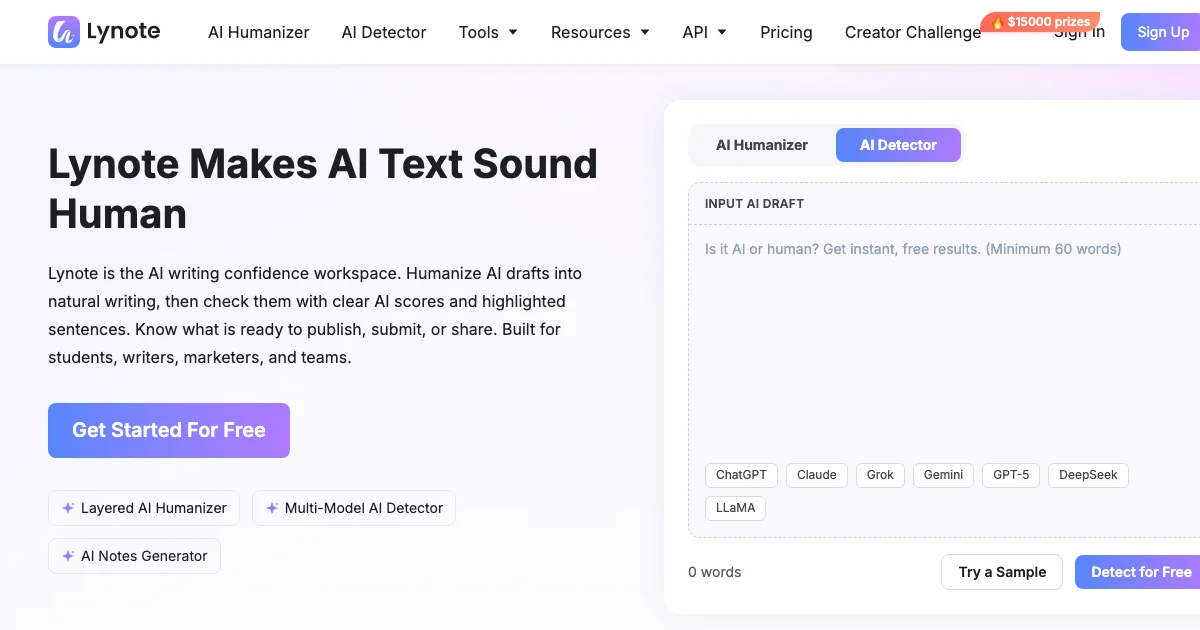Screen dimensions: 1200x630
Task: Click the sparkle icon on Layered AI Humanizer
Action: [68, 508]
